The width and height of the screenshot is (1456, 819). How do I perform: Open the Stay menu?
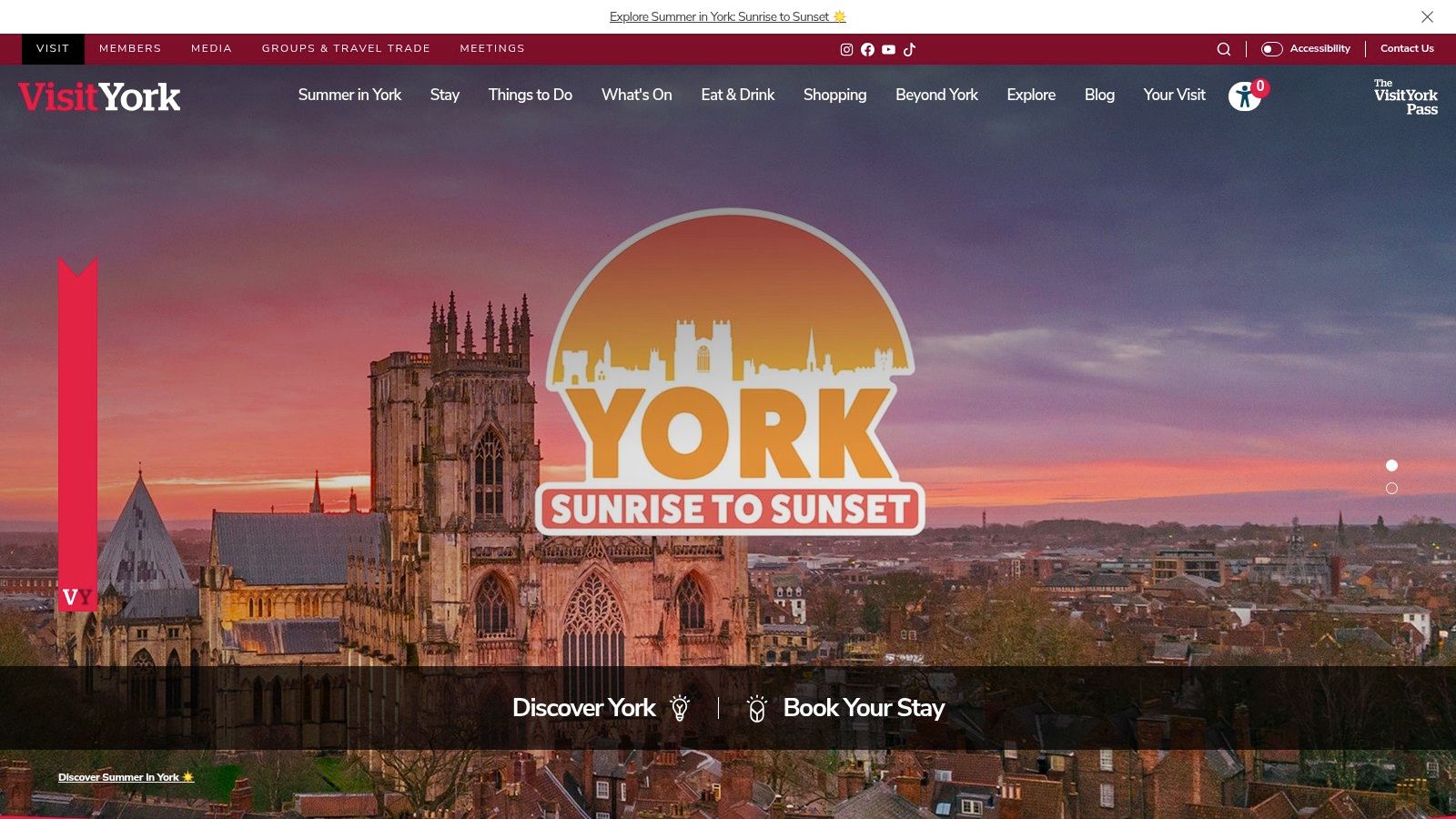tap(445, 95)
